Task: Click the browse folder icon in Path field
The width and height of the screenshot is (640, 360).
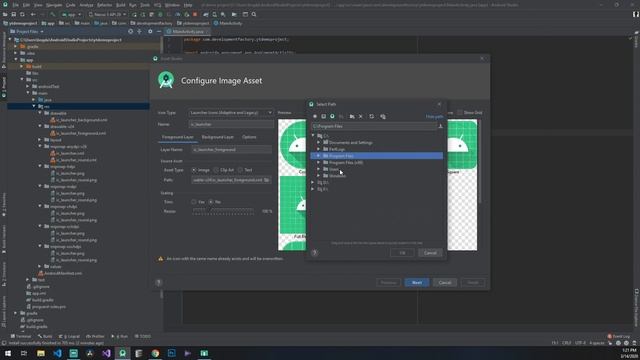Action: pyautogui.click(x=267, y=180)
